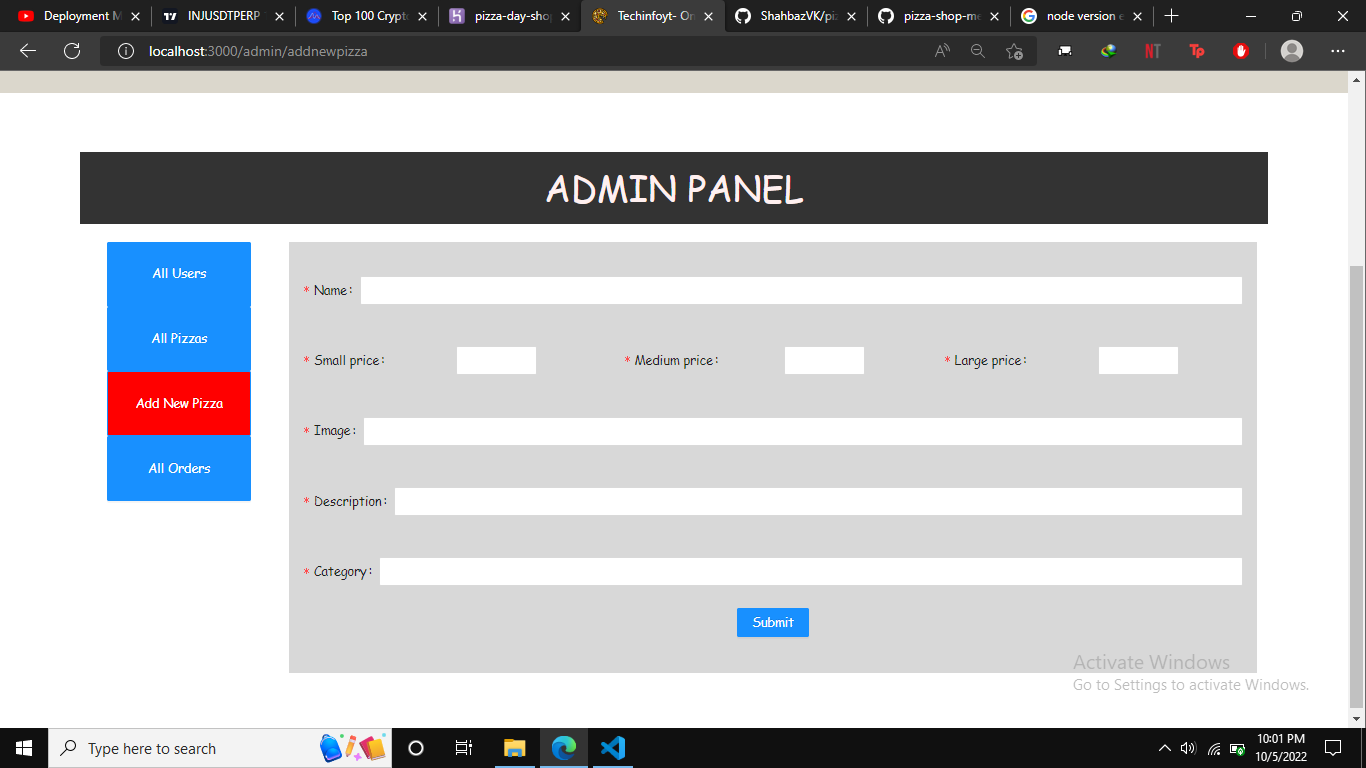The width and height of the screenshot is (1366, 768).
Task: Activate the Read aloud icon
Action: pyautogui.click(x=941, y=50)
